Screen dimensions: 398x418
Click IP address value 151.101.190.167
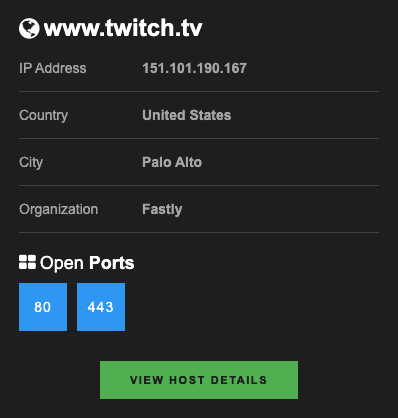pyautogui.click(x=194, y=68)
